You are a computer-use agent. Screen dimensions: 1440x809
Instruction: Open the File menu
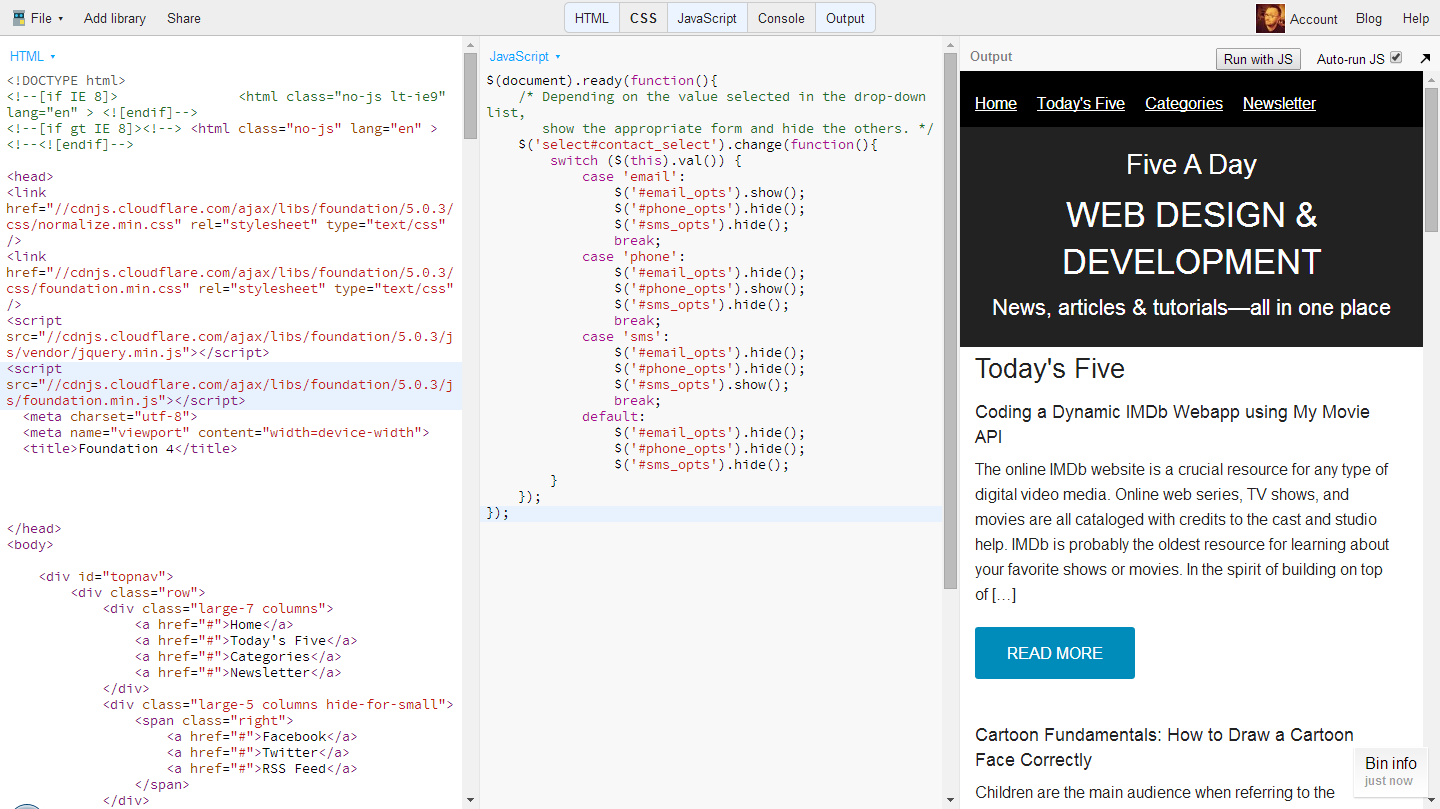coord(47,18)
